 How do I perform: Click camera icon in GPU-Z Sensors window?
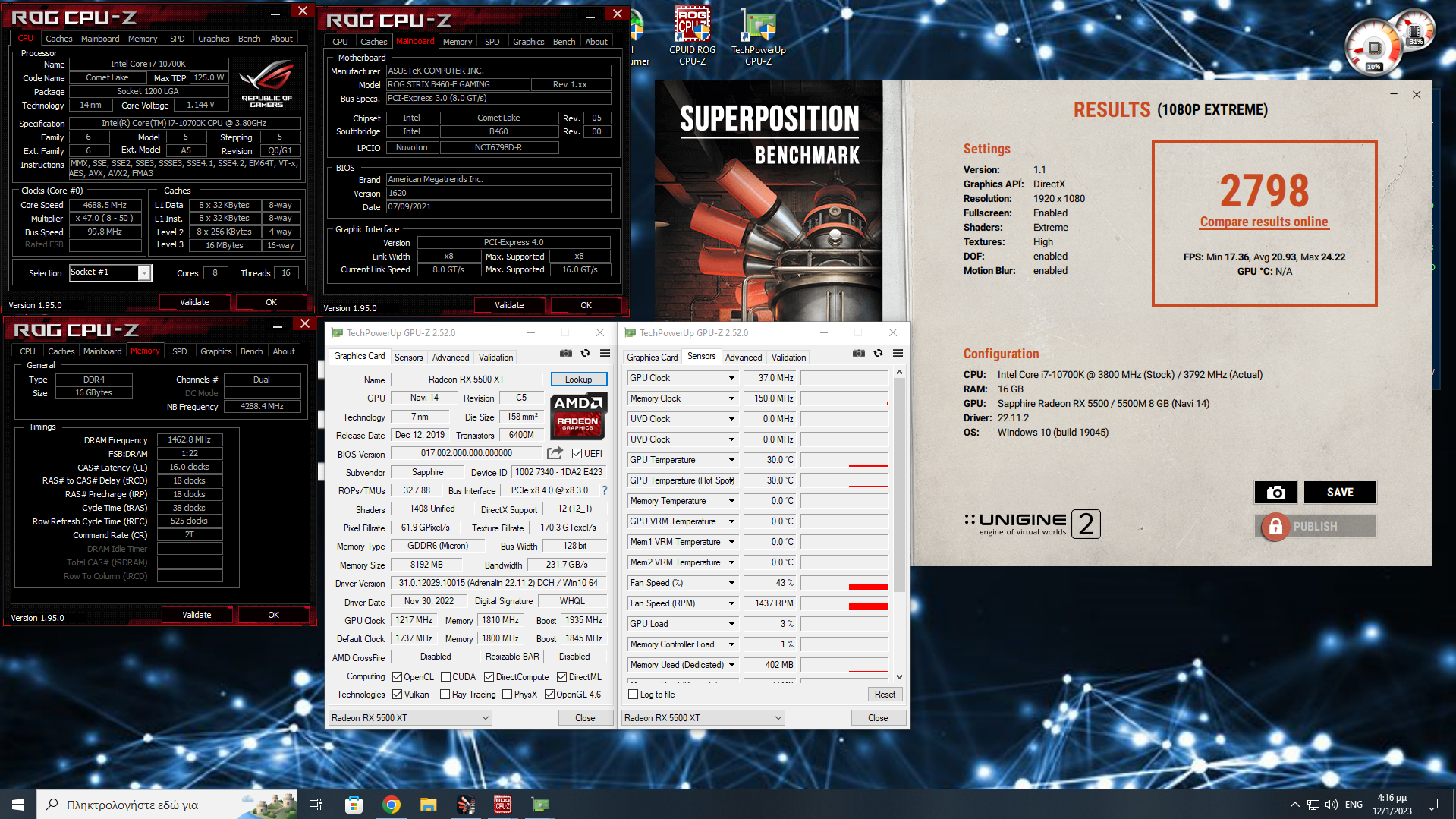pos(858,353)
